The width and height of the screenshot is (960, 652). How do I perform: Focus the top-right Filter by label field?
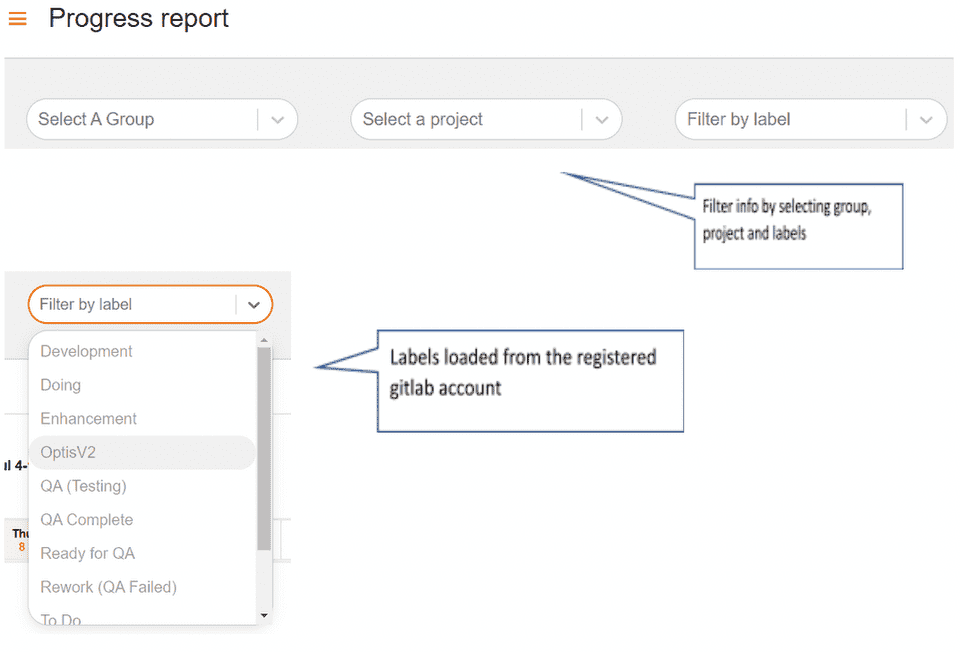(790, 120)
